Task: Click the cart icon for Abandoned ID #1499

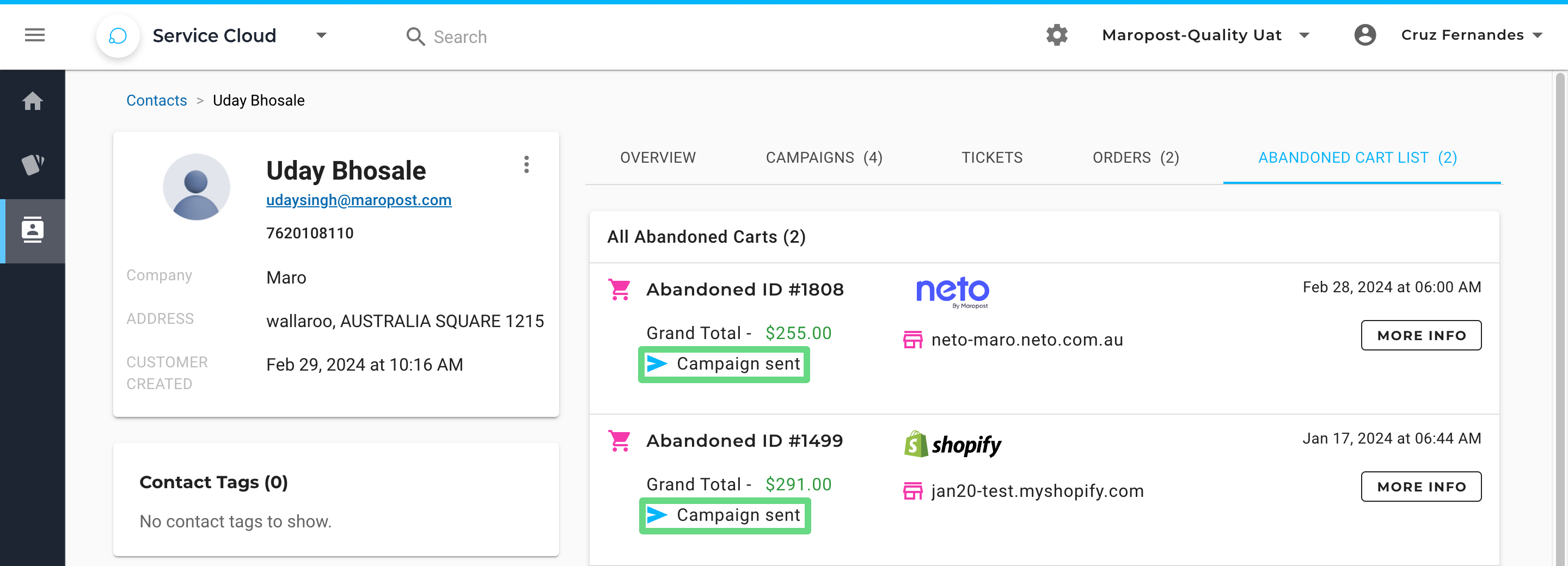Action: click(620, 441)
